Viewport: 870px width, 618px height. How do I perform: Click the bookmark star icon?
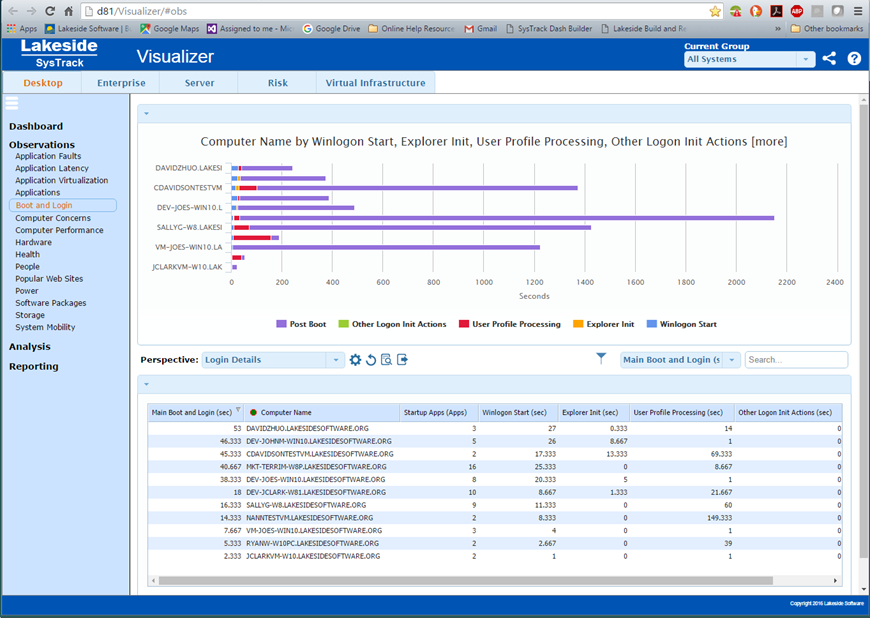coord(715,11)
